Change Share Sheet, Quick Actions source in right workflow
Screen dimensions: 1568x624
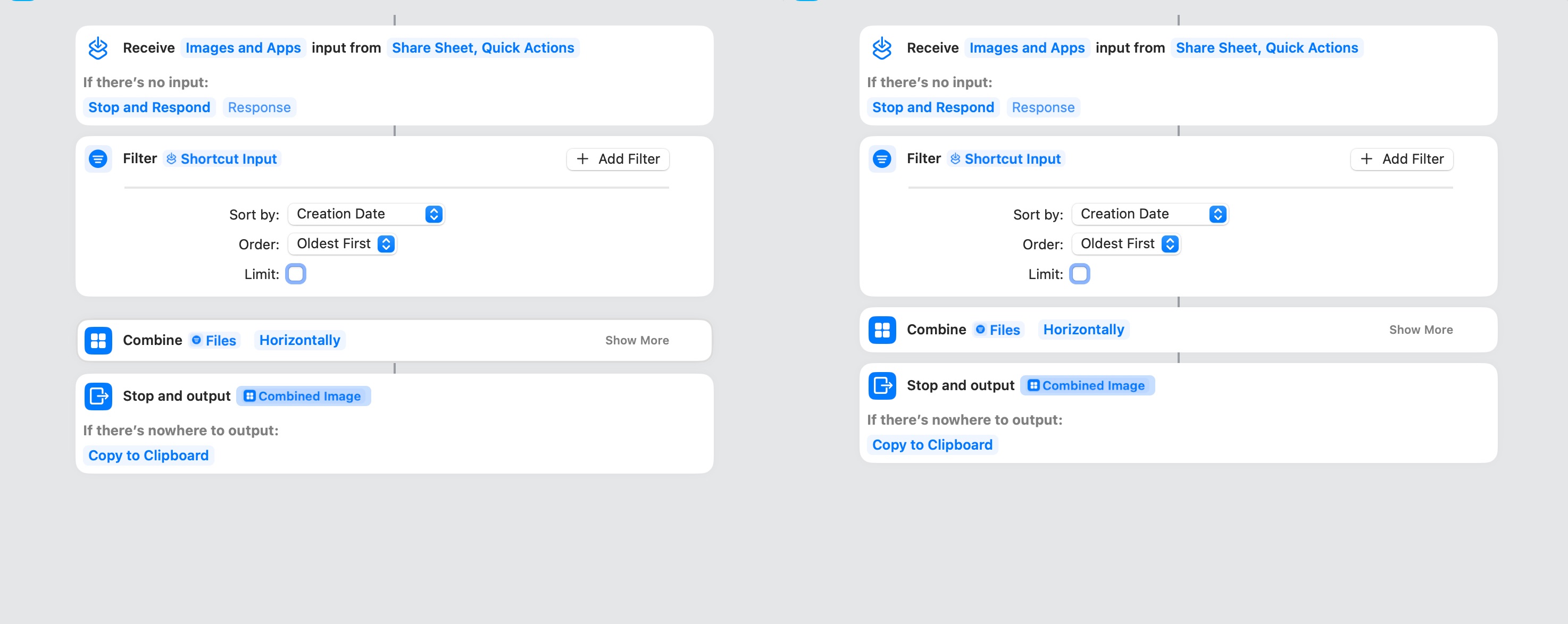(1267, 47)
